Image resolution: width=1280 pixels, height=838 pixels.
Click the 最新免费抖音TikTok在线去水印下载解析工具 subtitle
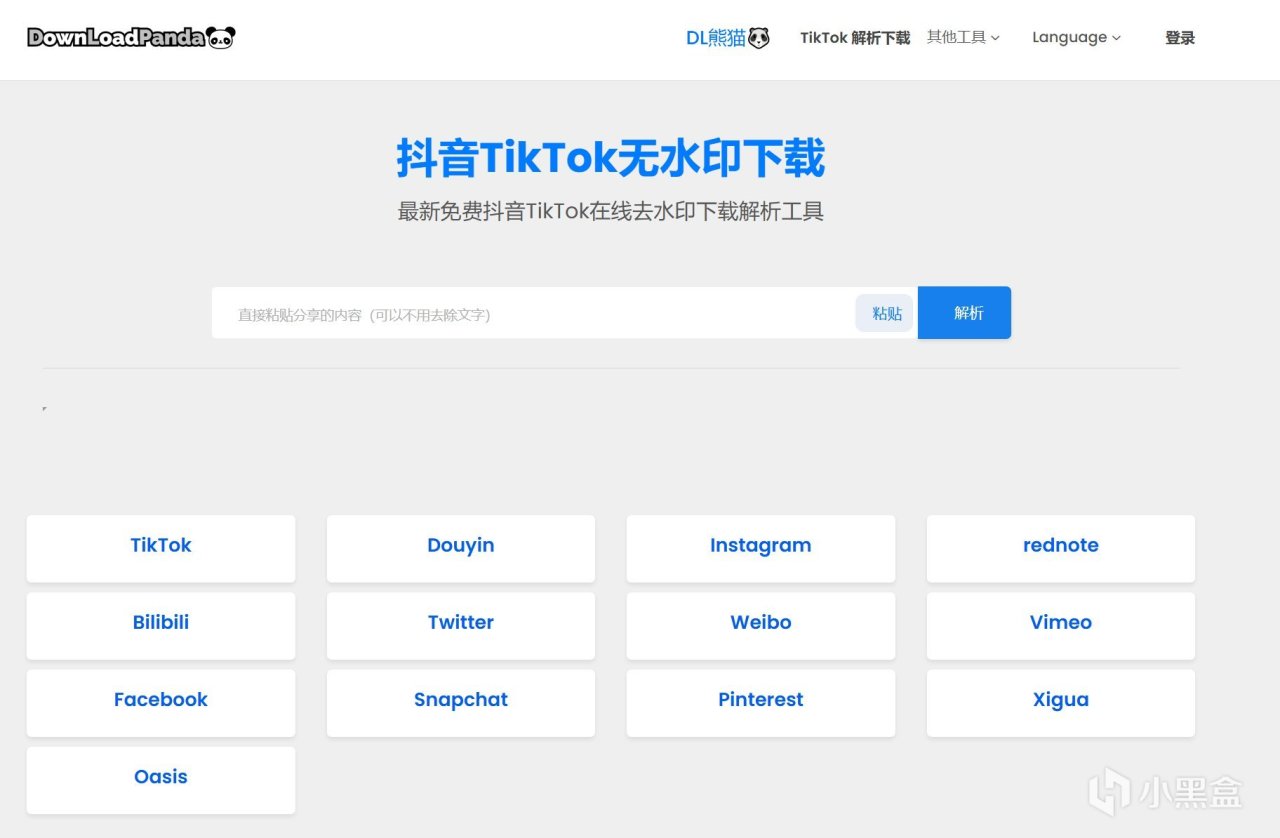[611, 211]
